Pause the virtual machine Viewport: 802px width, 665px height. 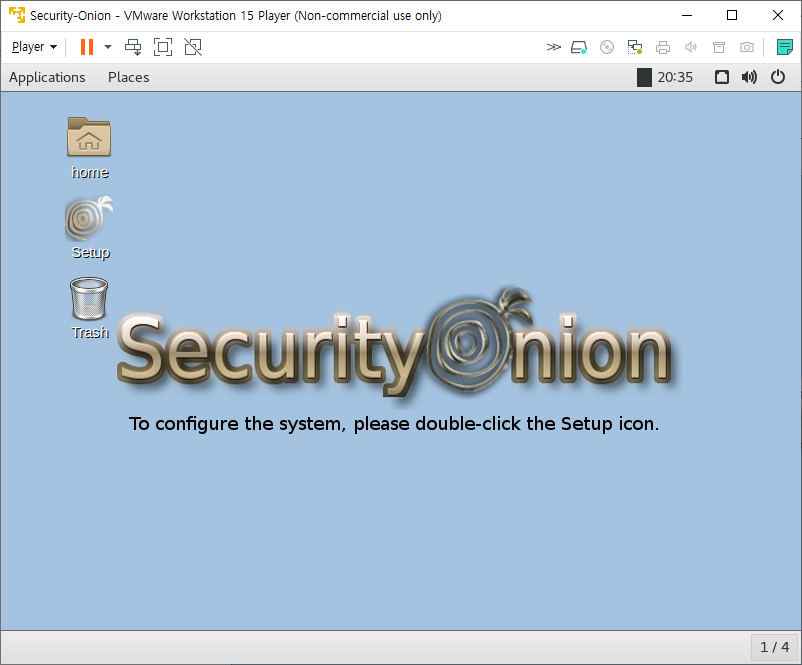click(87, 47)
